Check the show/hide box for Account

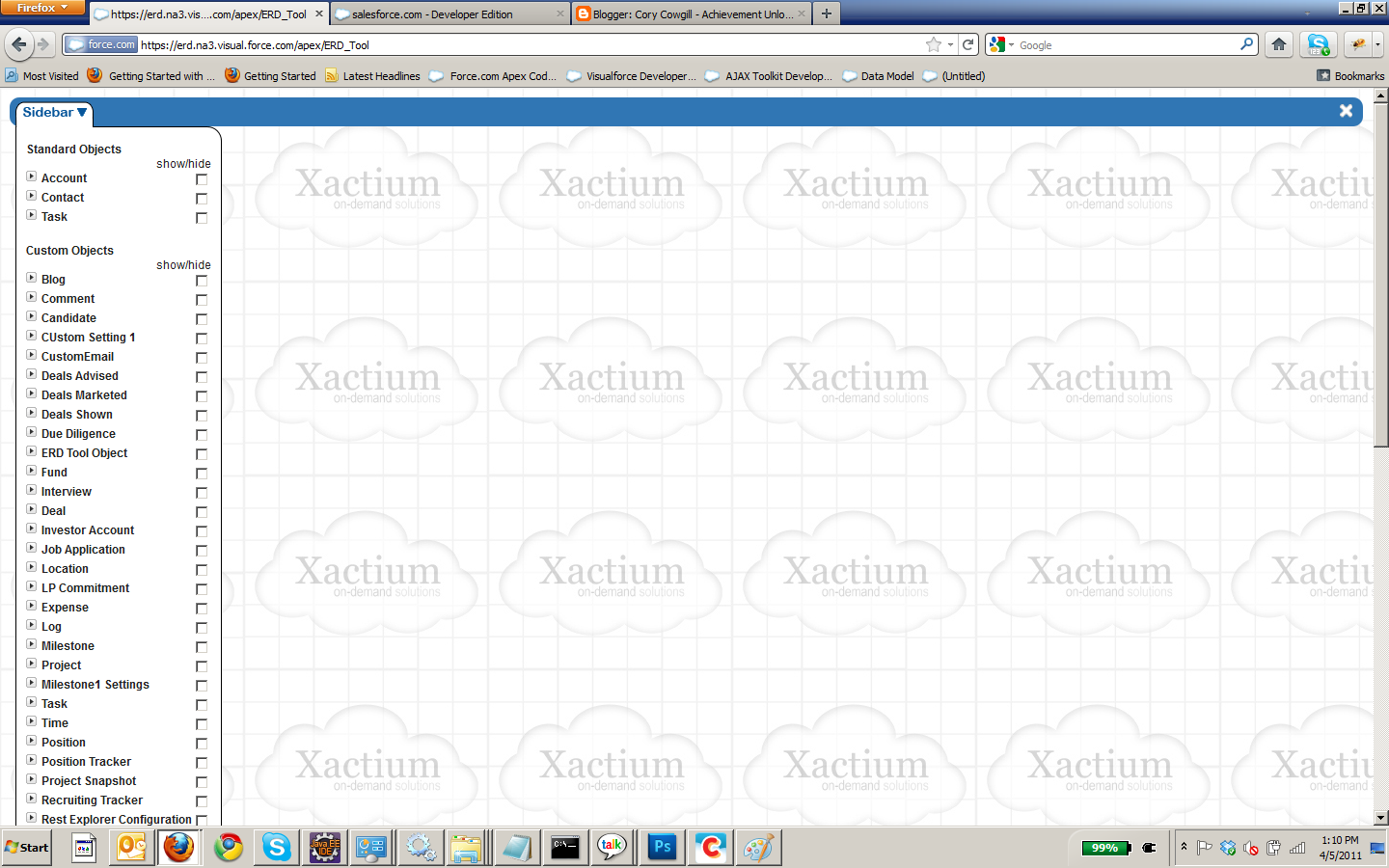point(202,179)
